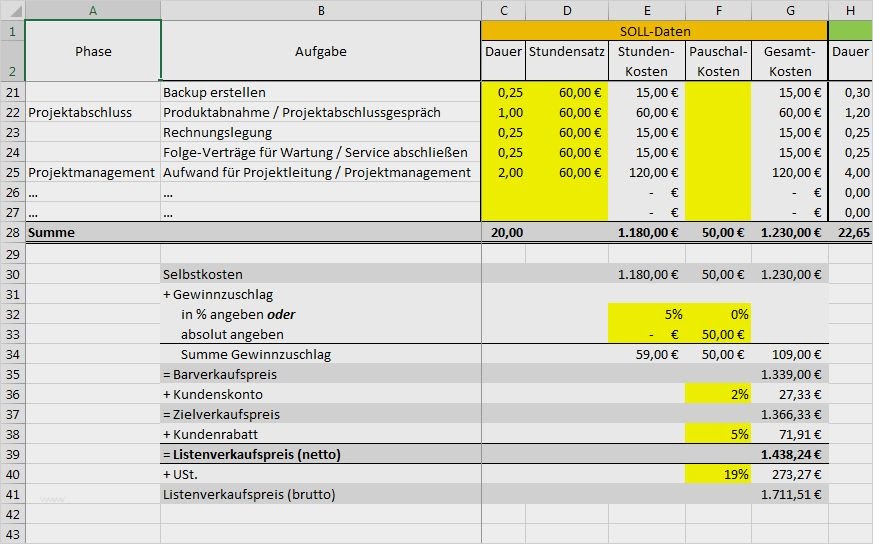Select 'Folge-Verträge für Wartung' cell
Image resolution: width=873 pixels, height=544 pixels.
321,152
